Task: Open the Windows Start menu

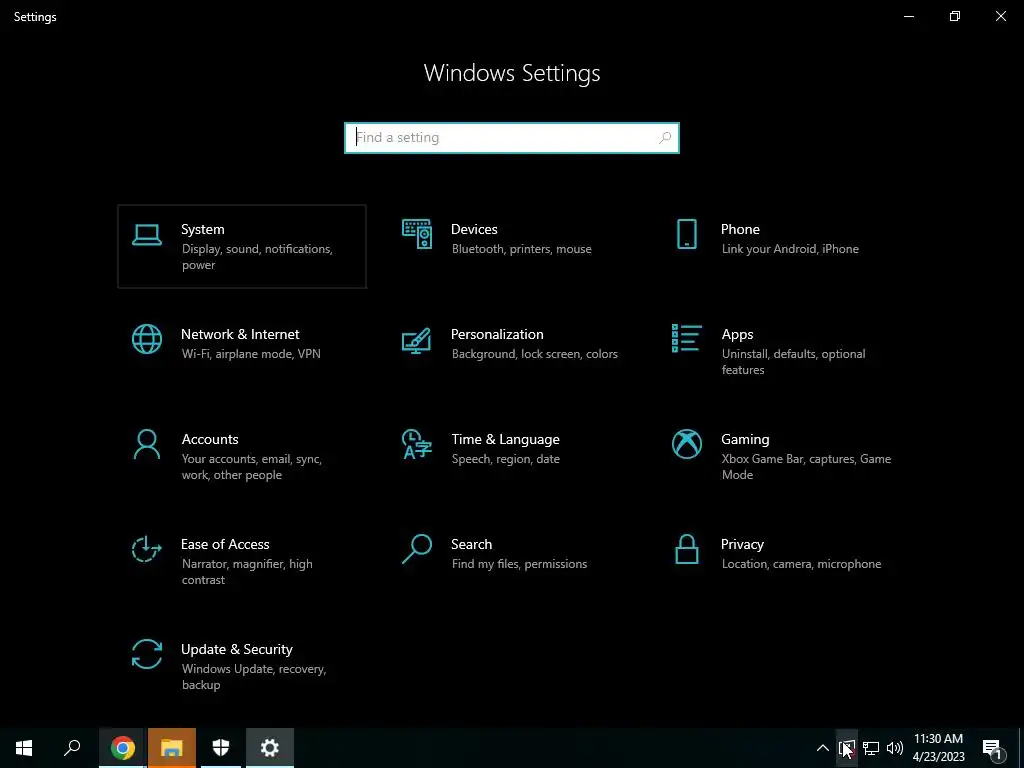Action: (x=24, y=748)
